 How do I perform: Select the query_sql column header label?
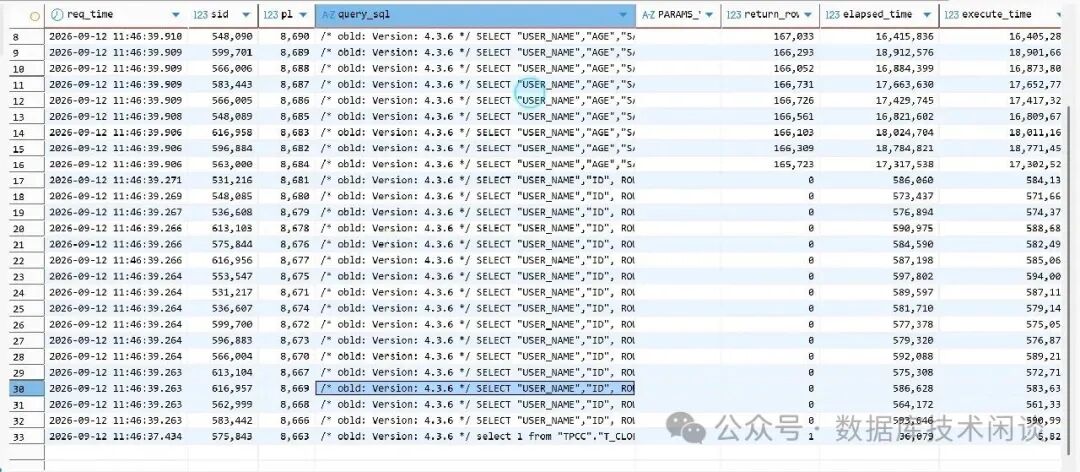pos(364,14)
